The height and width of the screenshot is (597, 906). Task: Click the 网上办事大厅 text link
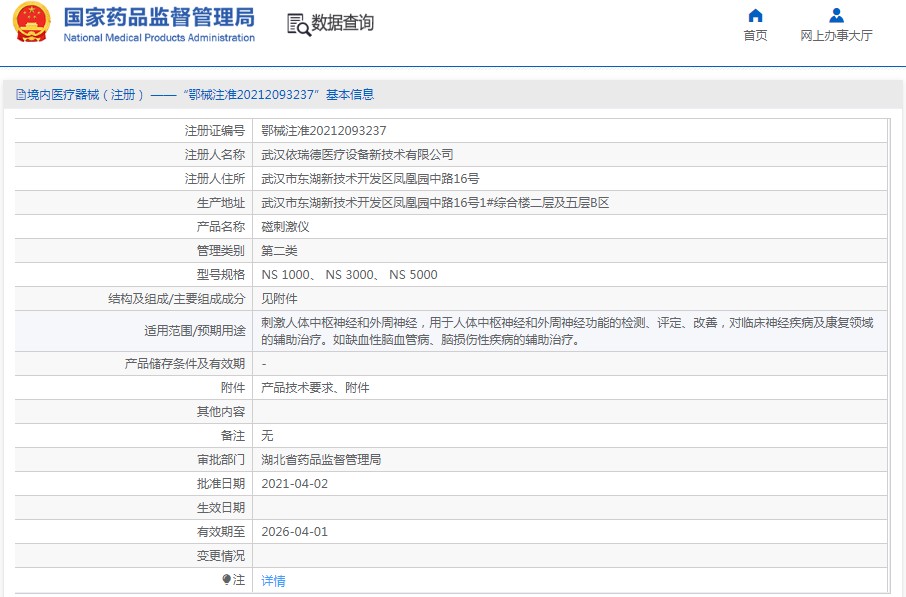[x=836, y=36]
